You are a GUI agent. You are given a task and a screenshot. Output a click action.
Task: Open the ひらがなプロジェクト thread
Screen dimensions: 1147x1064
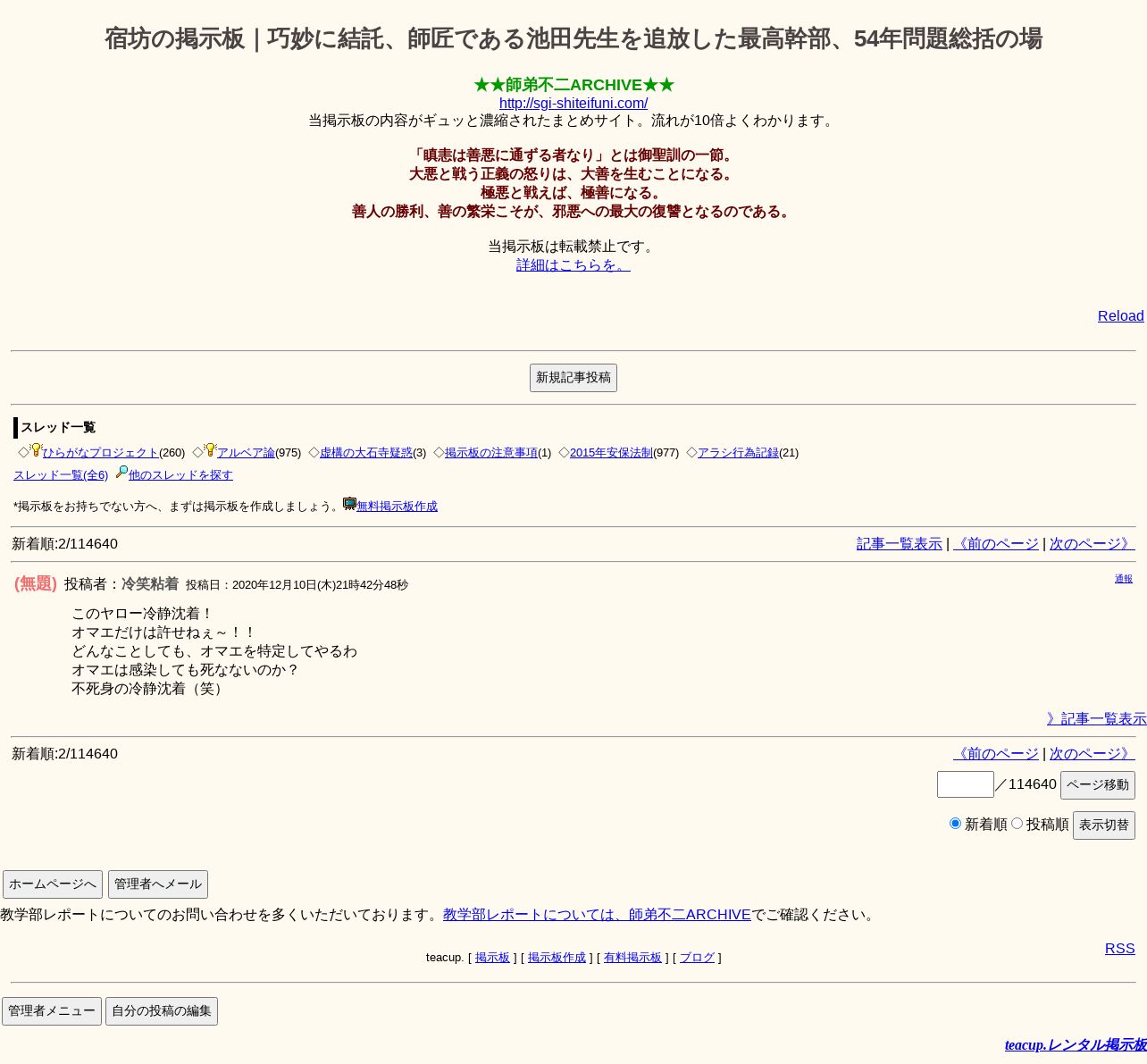point(101,453)
